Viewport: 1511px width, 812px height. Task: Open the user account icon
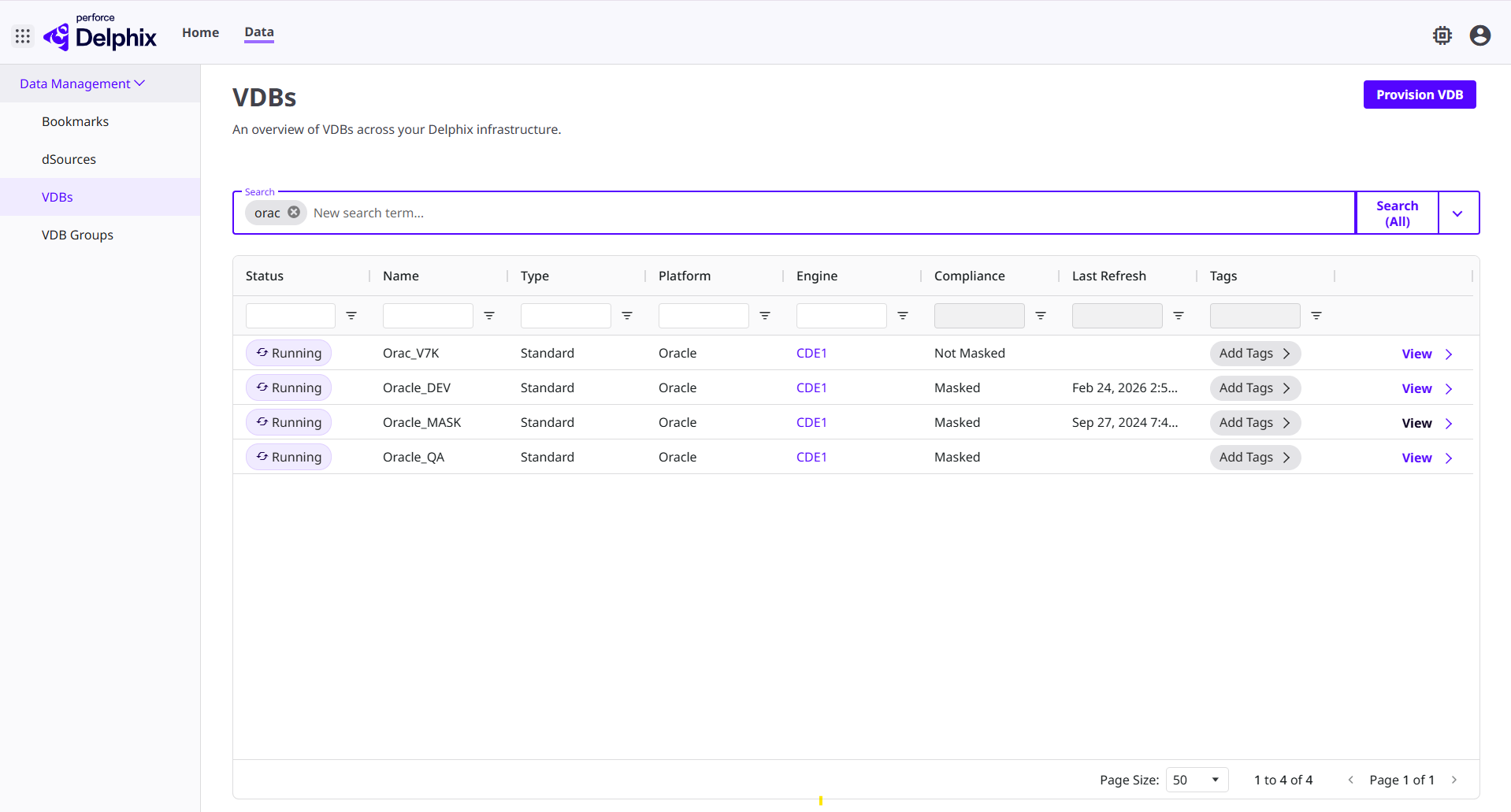point(1479,35)
